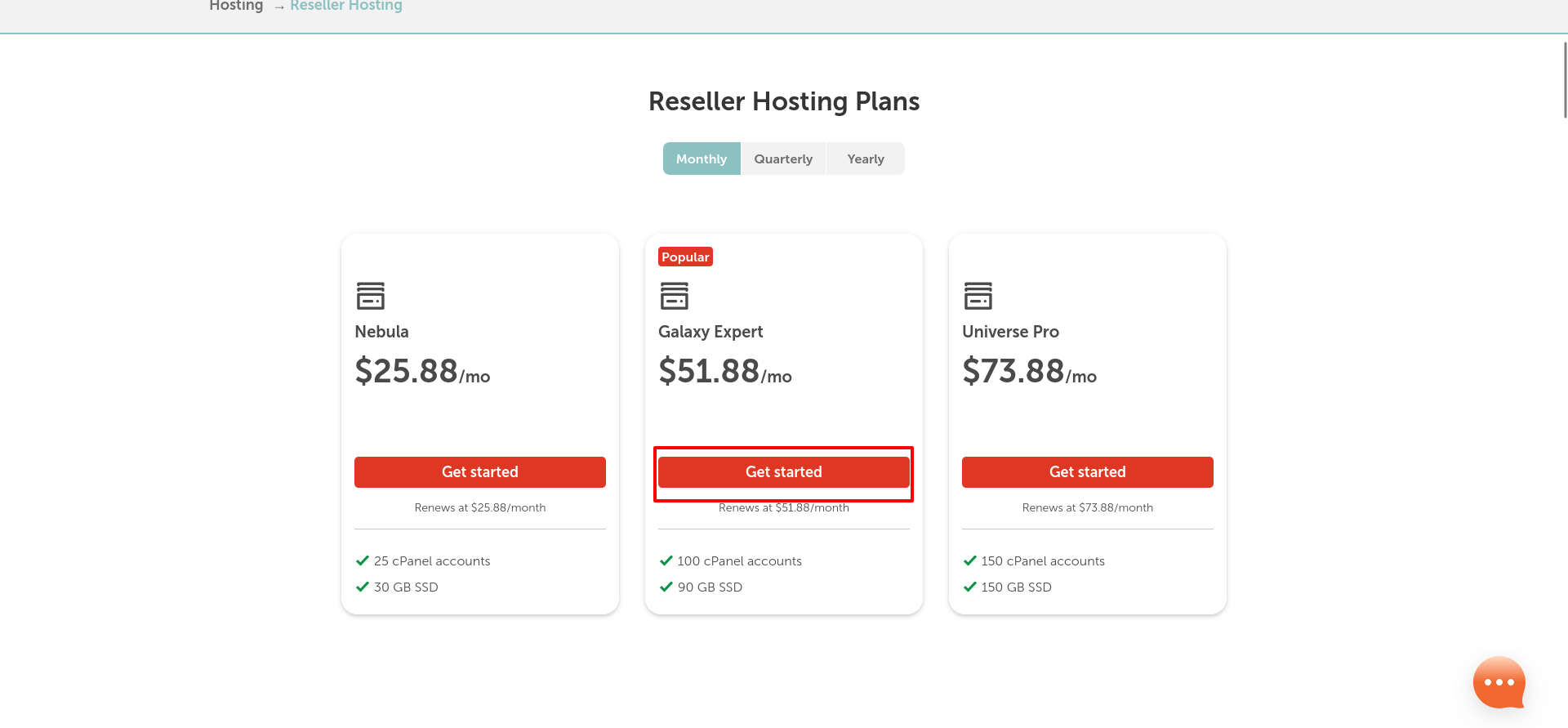Switch to Quarterly billing
The image size is (1568, 728).
coord(783,159)
